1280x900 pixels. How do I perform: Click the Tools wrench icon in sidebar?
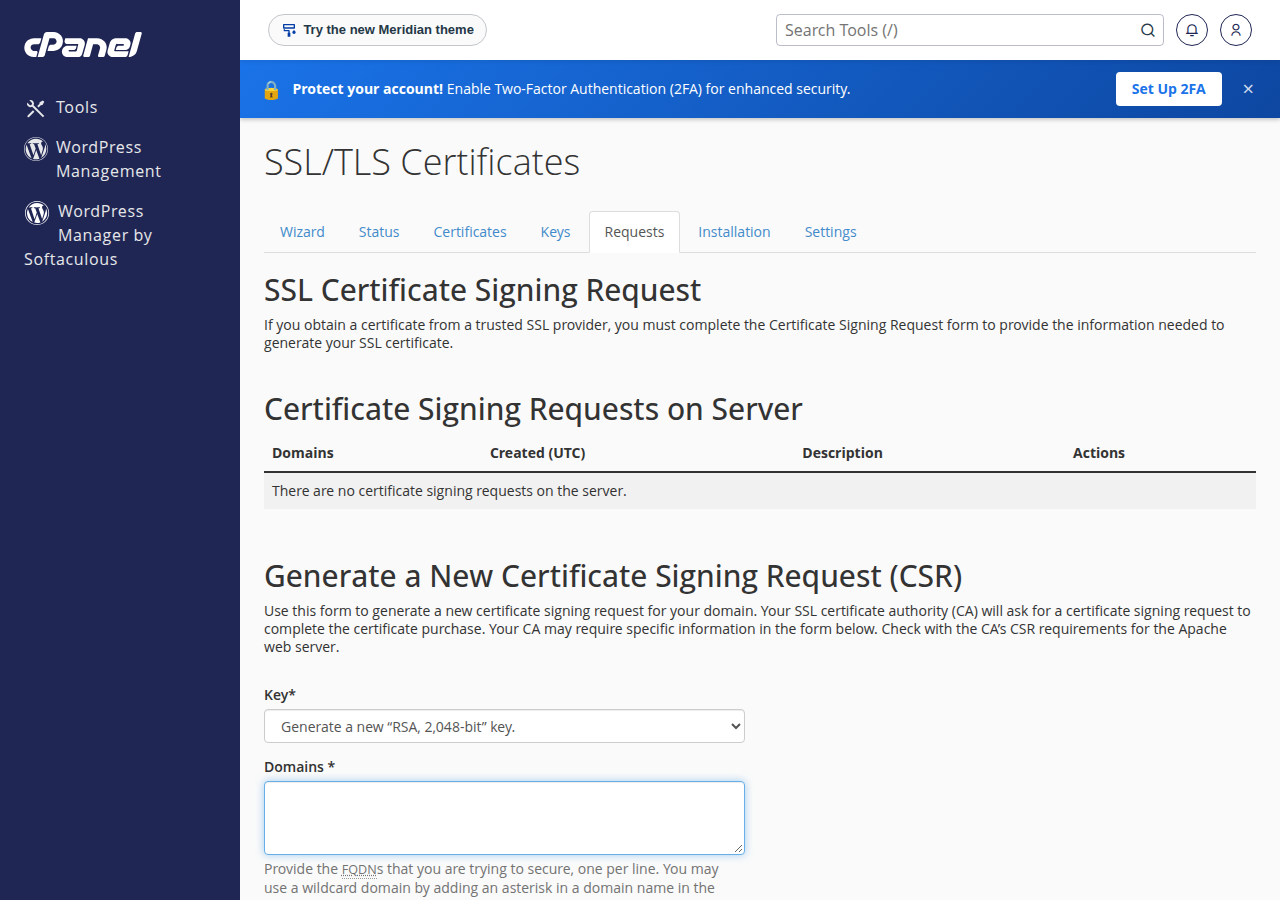(x=36, y=108)
